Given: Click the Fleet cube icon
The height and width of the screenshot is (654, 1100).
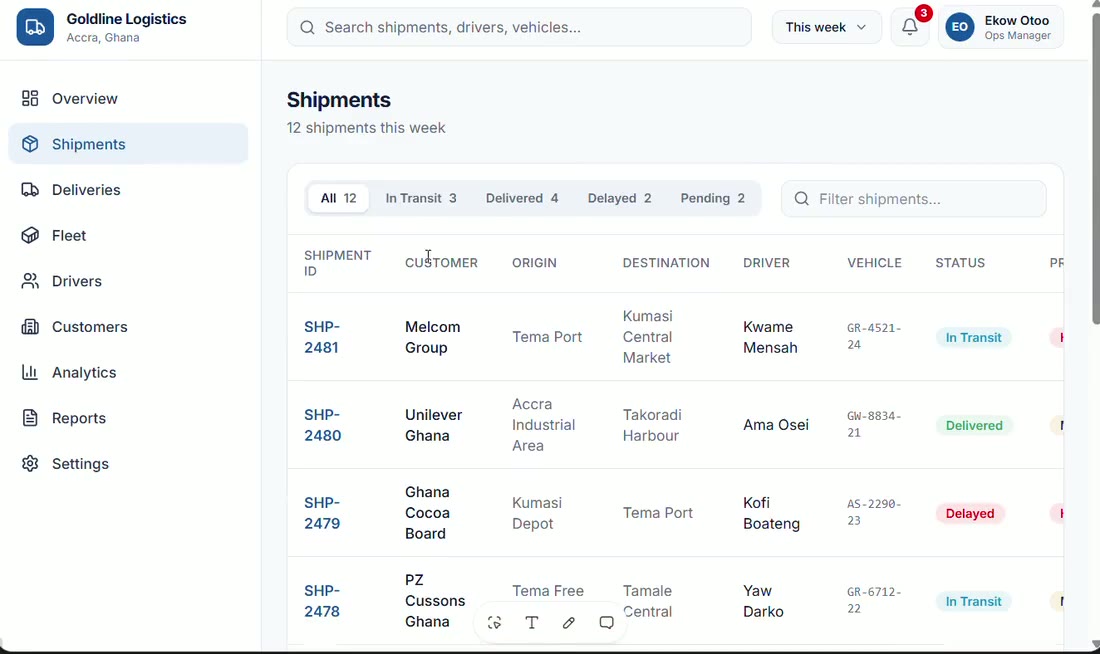Looking at the screenshot, I should pyautogui.click(x=30, y=235).
